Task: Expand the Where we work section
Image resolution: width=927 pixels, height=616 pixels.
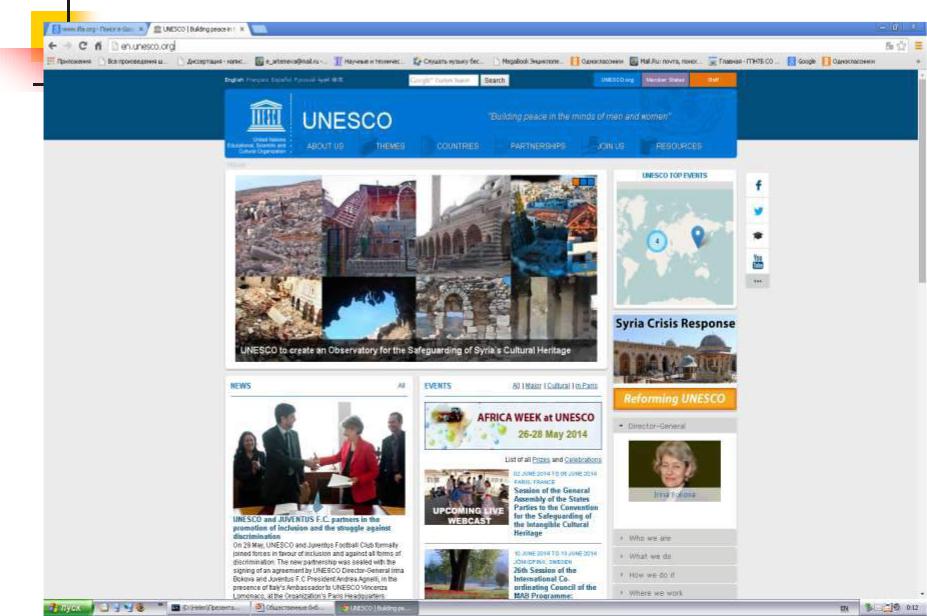Action: coord(675,592)
